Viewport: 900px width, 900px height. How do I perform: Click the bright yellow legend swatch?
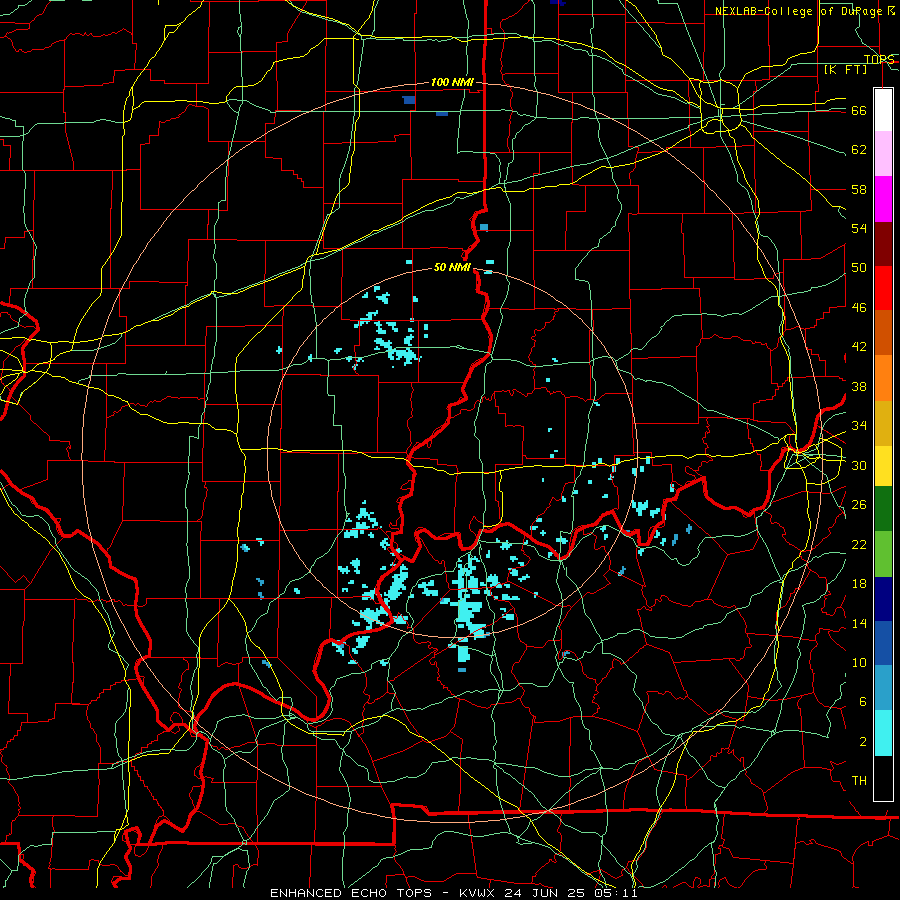pyautogui.click(x=883, y=465)
